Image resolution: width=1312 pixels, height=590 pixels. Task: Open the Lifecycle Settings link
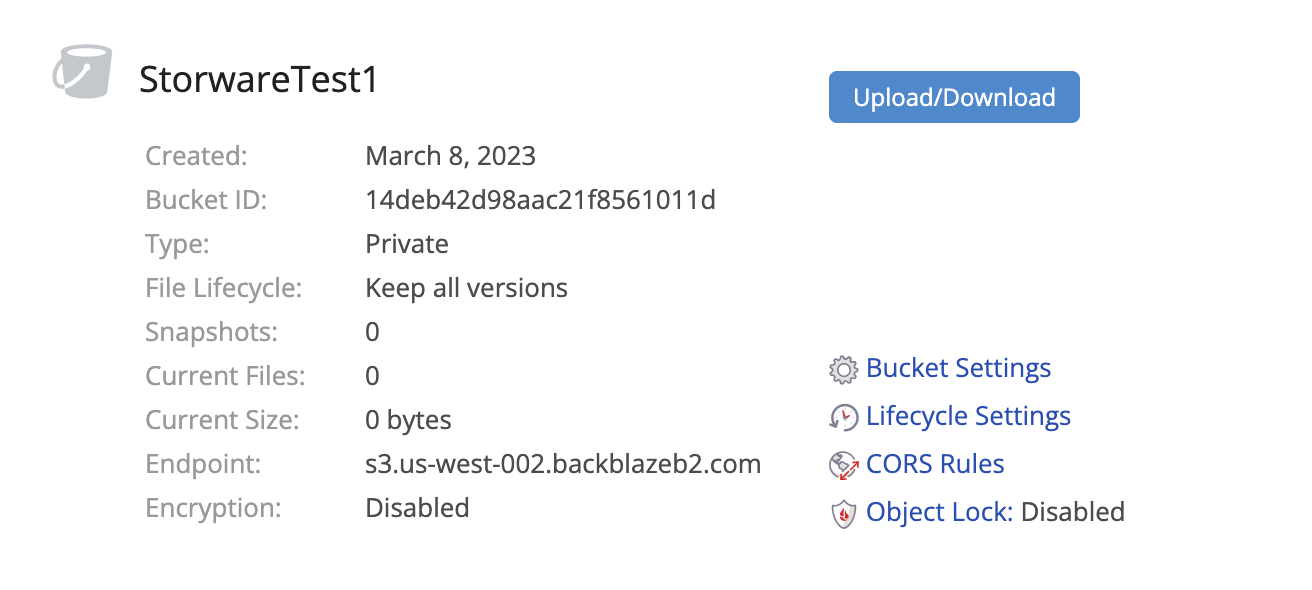tap(968, 416)
